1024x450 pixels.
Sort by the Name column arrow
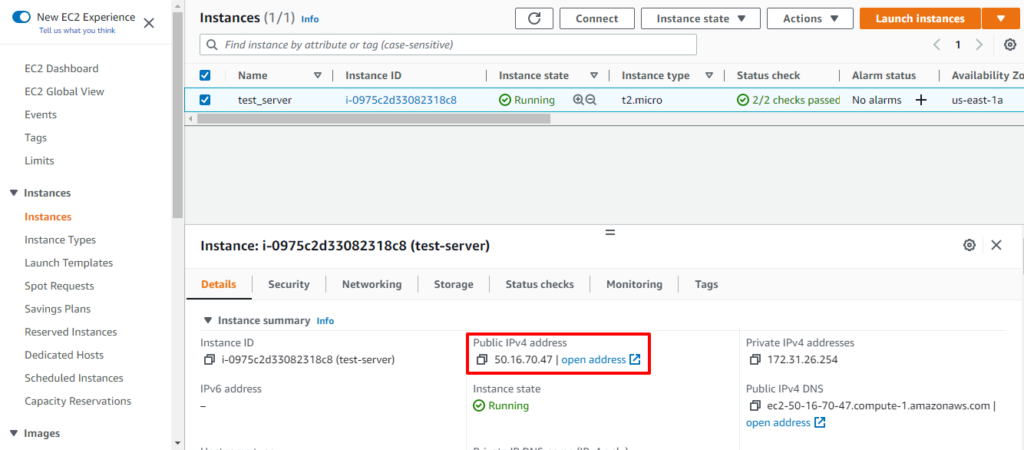pos(318,76)
